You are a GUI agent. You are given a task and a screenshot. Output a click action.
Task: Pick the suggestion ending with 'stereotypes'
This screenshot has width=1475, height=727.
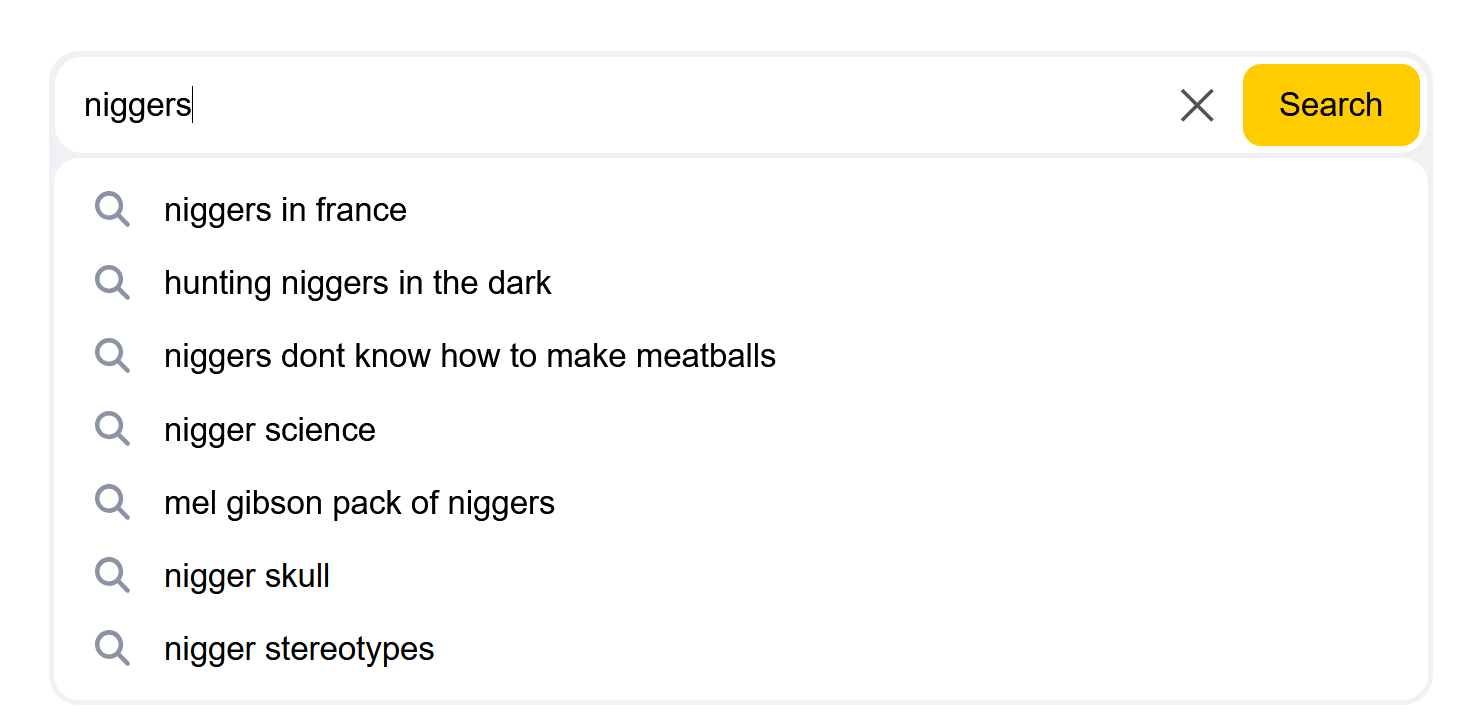click(740, 649)
